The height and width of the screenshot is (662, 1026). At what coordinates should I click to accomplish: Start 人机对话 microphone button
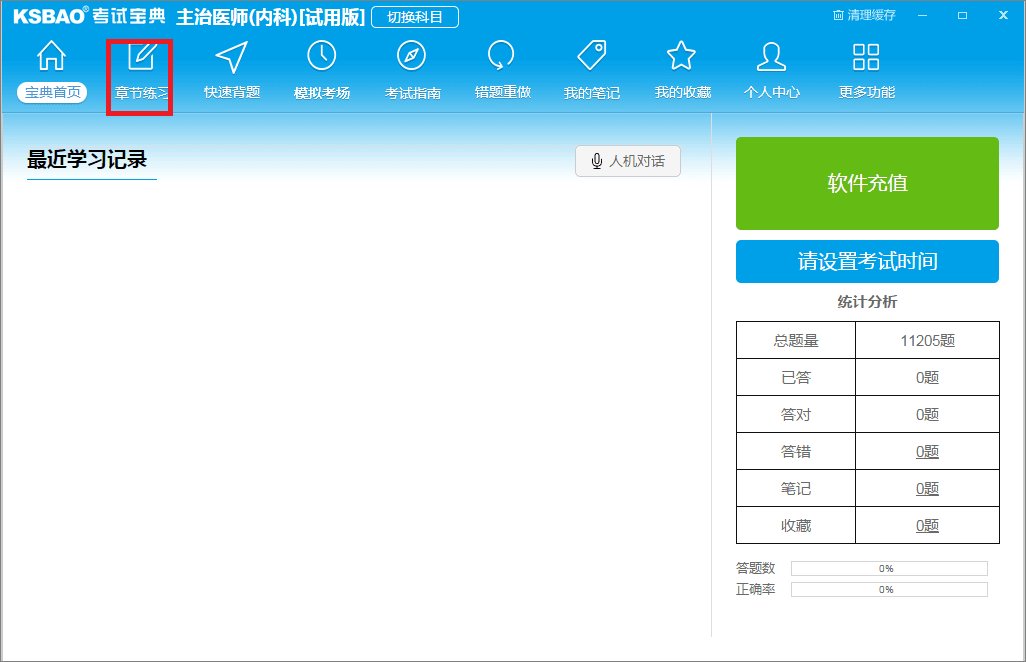[628, 161]
